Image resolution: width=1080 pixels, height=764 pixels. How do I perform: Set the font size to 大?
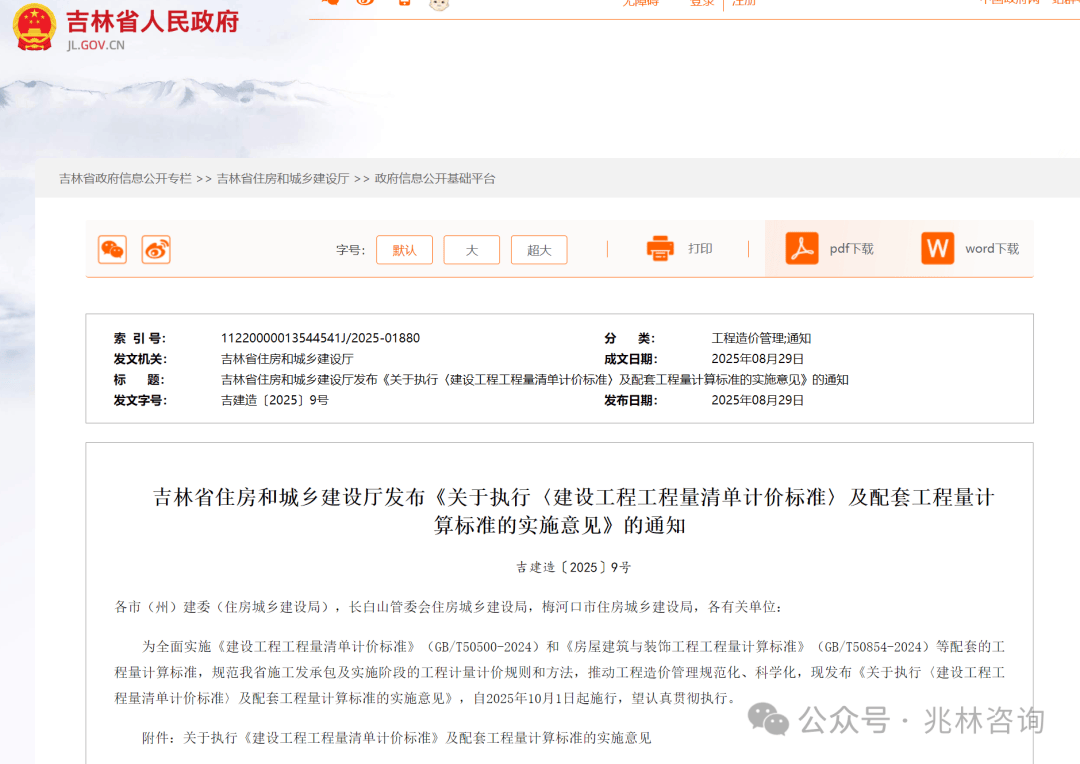(472, 250)
